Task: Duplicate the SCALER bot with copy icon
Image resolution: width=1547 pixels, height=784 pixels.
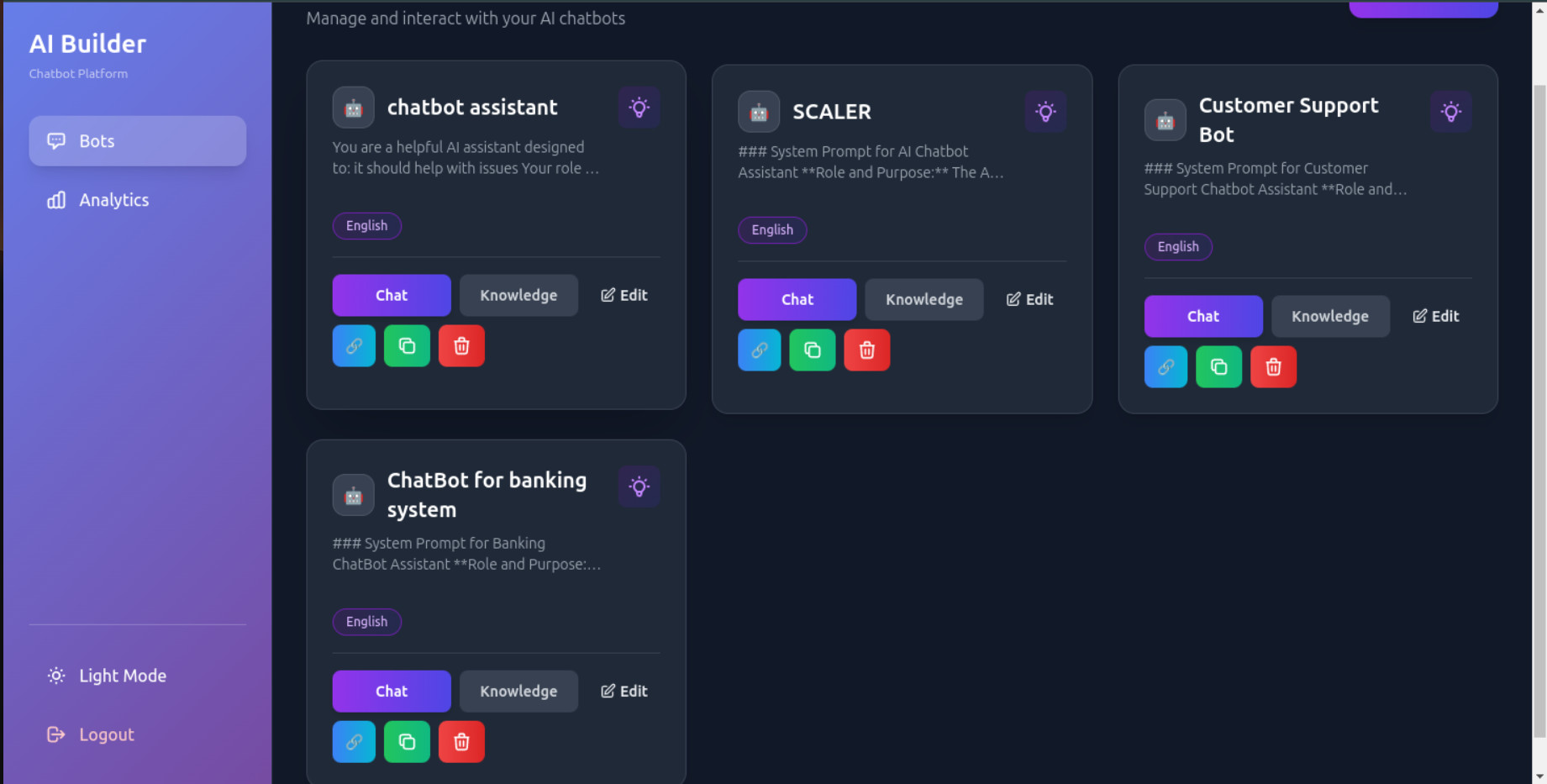Action: pyautogui.click(x=813, y=350)
